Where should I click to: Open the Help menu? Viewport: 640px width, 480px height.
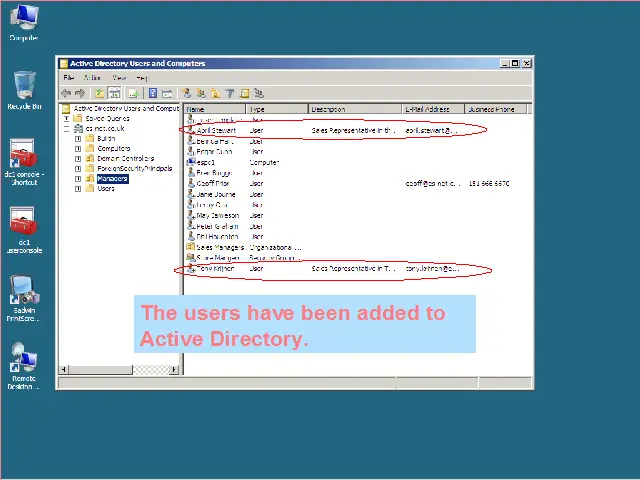coord(142,78)
